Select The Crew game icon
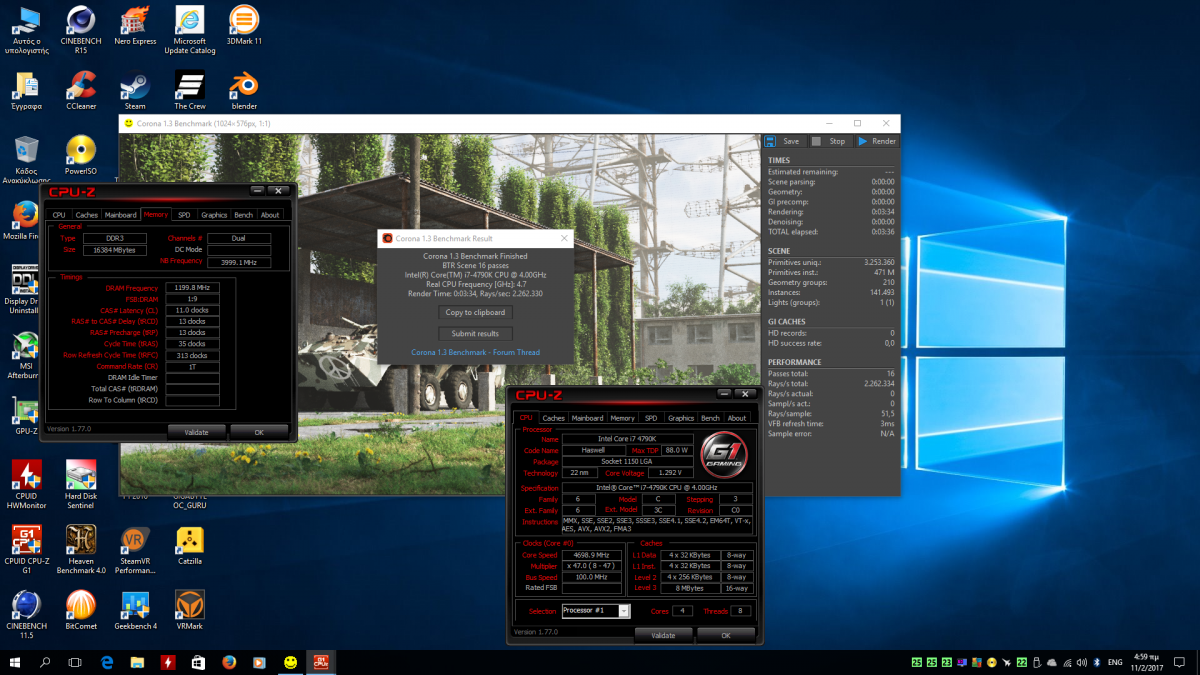The width and height of the screenshot is (1200, 675). (189, 90)
